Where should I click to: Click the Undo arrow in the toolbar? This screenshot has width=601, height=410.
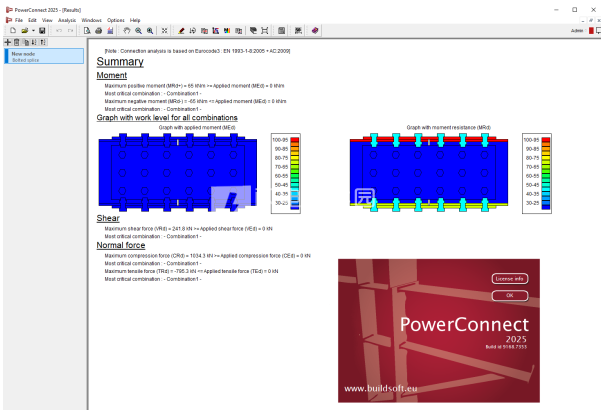click(59, 31)
